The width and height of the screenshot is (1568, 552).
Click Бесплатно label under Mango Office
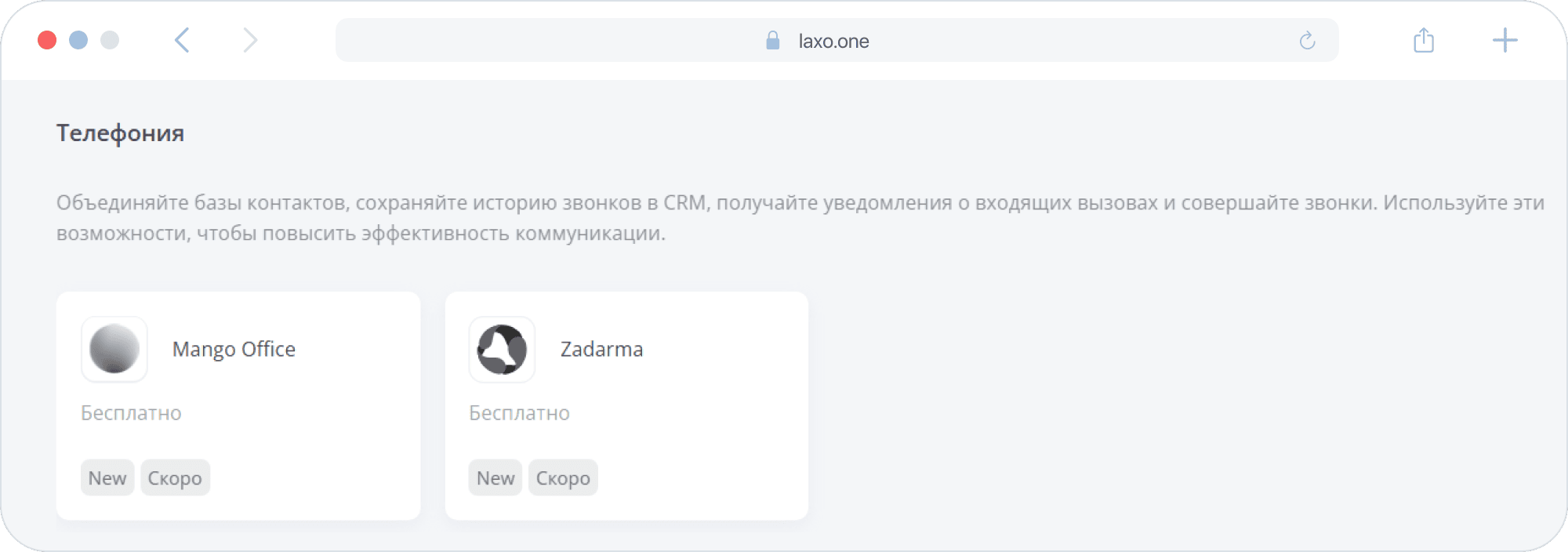[x=131, y=413]
